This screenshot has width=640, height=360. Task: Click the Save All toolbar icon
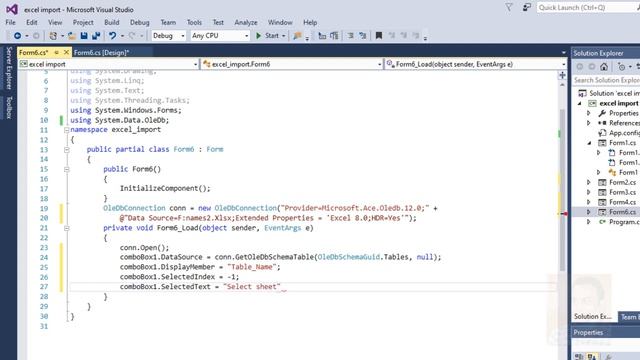(x=96, y=36)
